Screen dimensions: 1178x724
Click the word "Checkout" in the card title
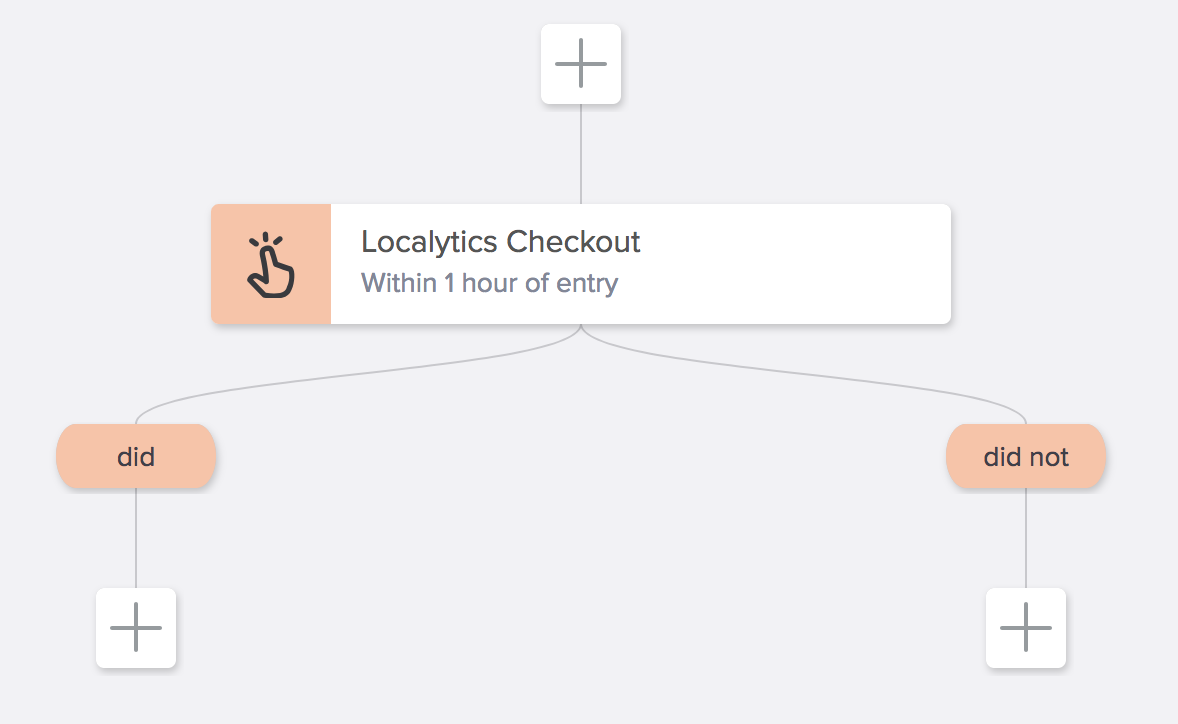(x=573, y=242)
